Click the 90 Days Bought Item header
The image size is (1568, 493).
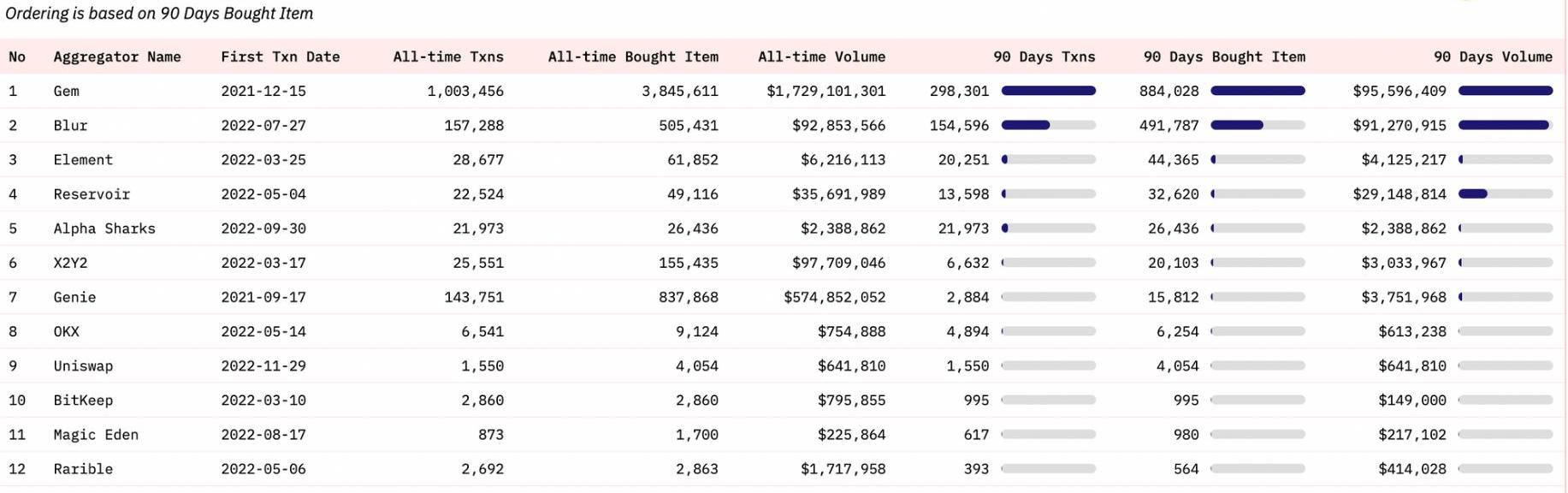[1223, 56]
